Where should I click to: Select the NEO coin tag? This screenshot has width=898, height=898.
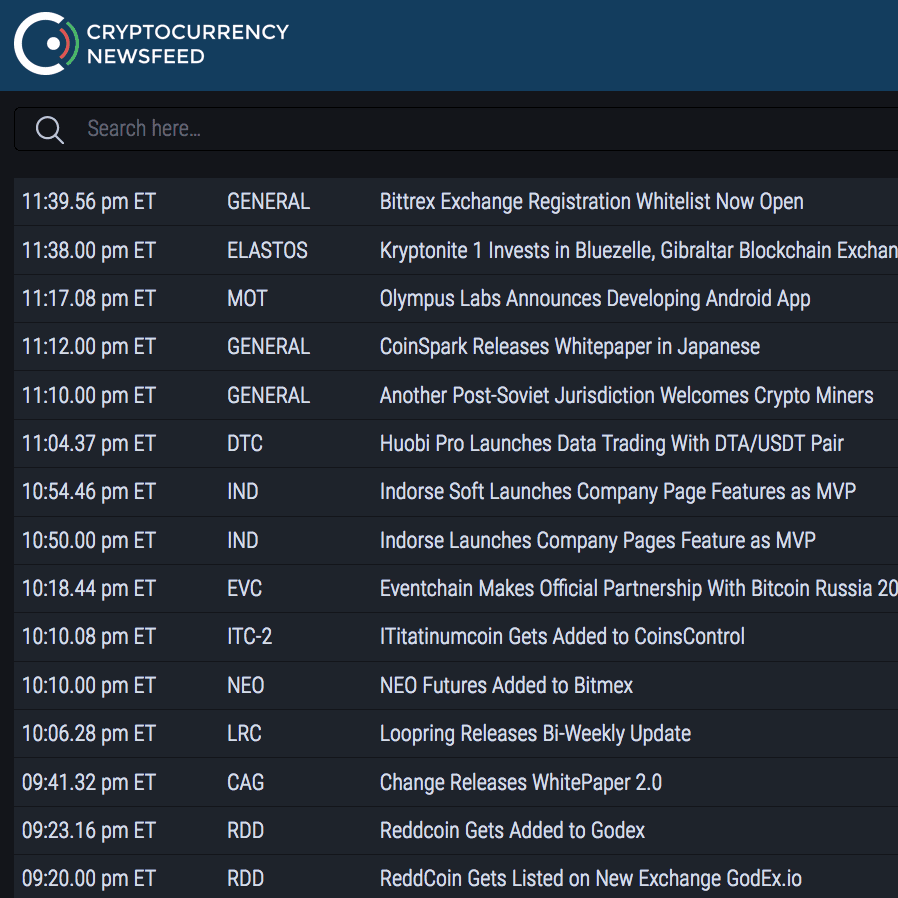click(245, 685)
